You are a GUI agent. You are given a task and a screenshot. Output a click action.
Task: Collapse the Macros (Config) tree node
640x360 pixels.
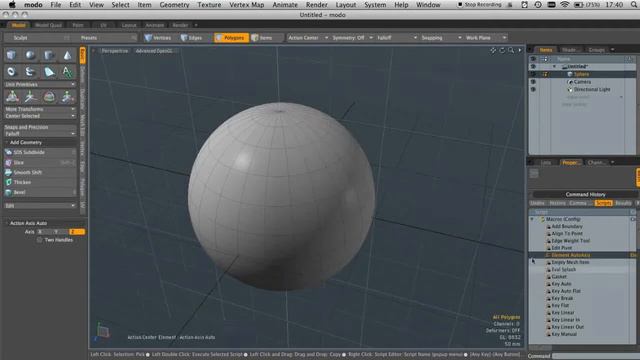tap(532, 219)
